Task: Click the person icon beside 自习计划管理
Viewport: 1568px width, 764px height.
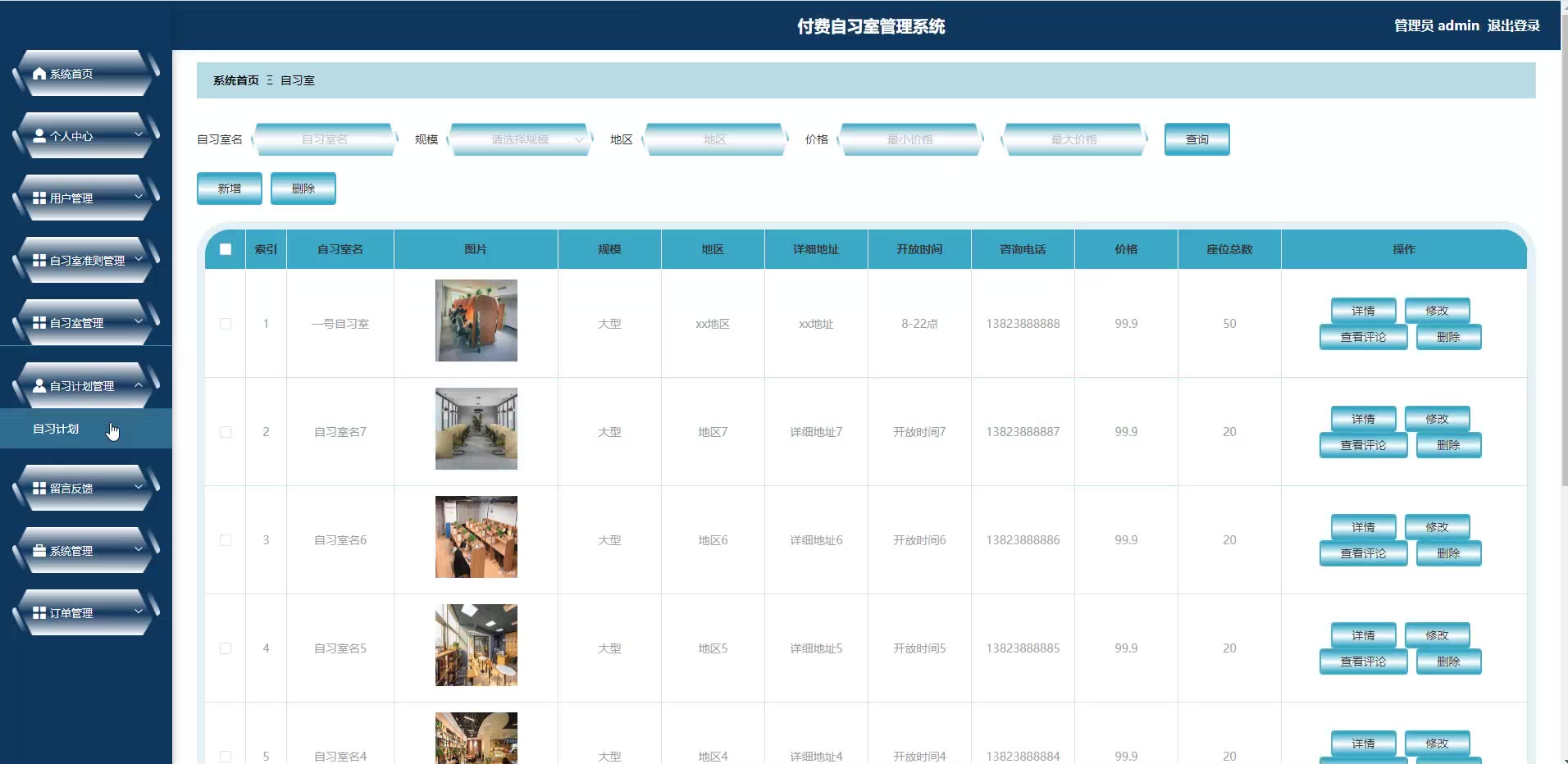Action: tap(39, 386)
